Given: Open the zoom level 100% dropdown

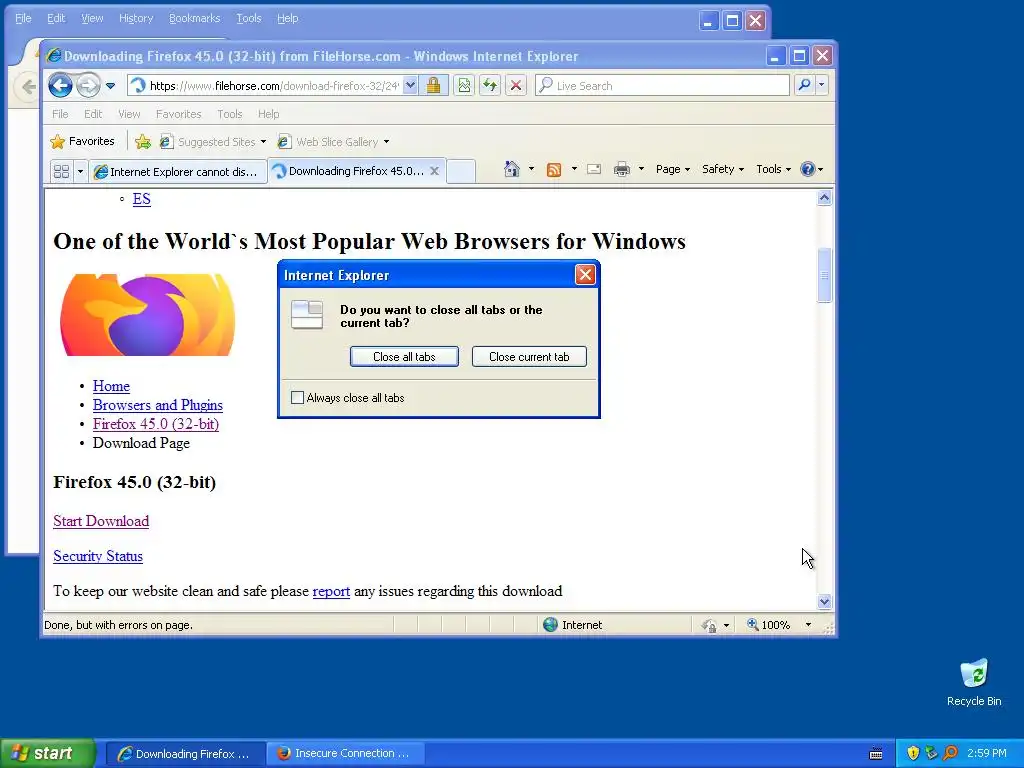Looking at the screenshot, I should tap(808, 625).
